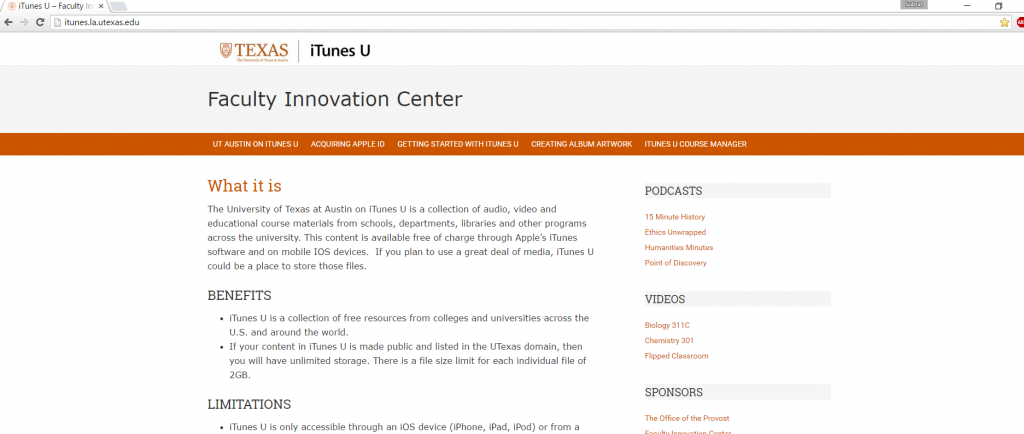This screenshot has width=1024, height=434.
Task: Open the red ABP extension icon
Action: (x=1020, y=22)
